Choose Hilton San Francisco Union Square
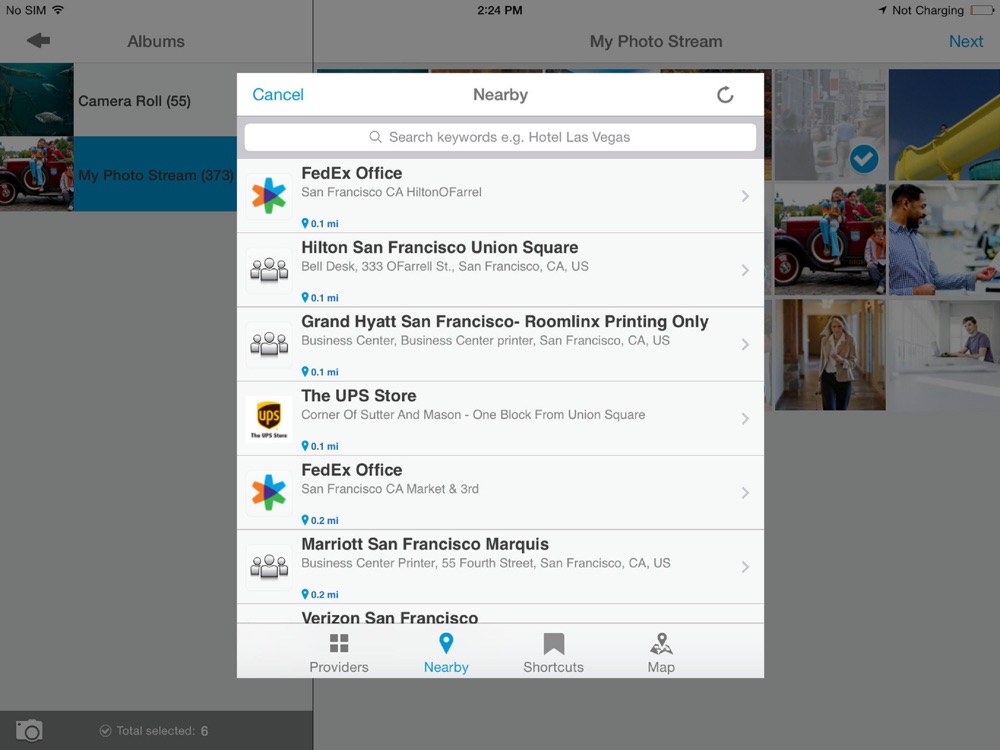The image size is (1000, 750). (500, 270)
